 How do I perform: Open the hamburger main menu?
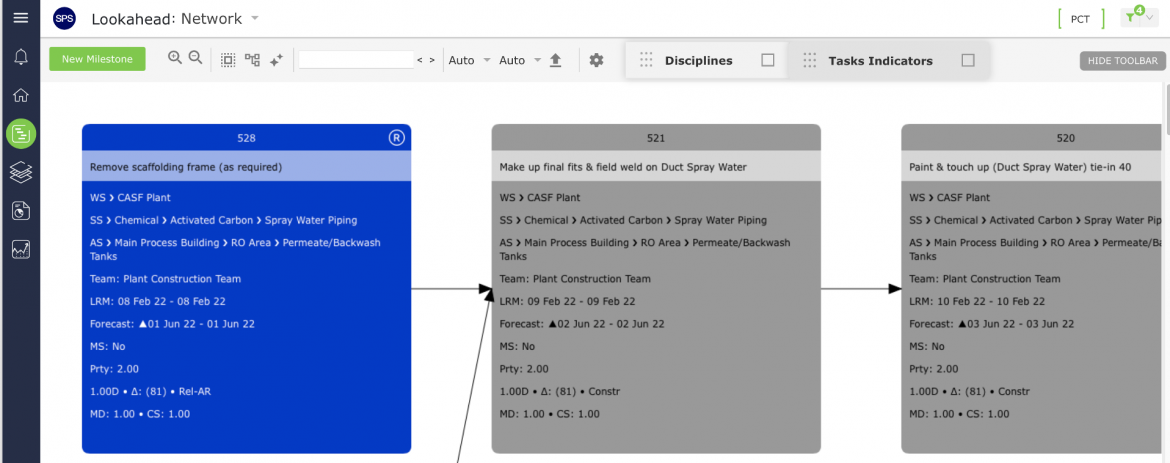click(x=21, y=17)
